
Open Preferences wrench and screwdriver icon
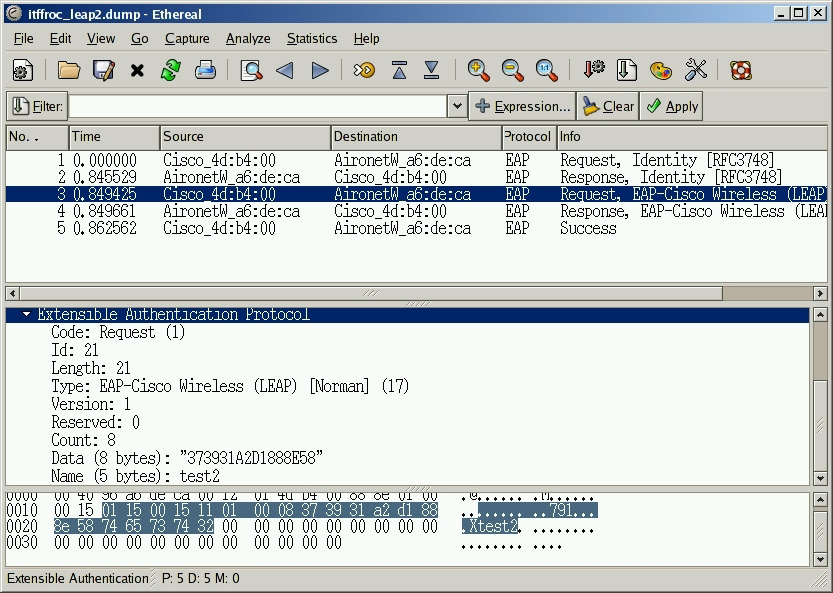click(x=696, y=70)
